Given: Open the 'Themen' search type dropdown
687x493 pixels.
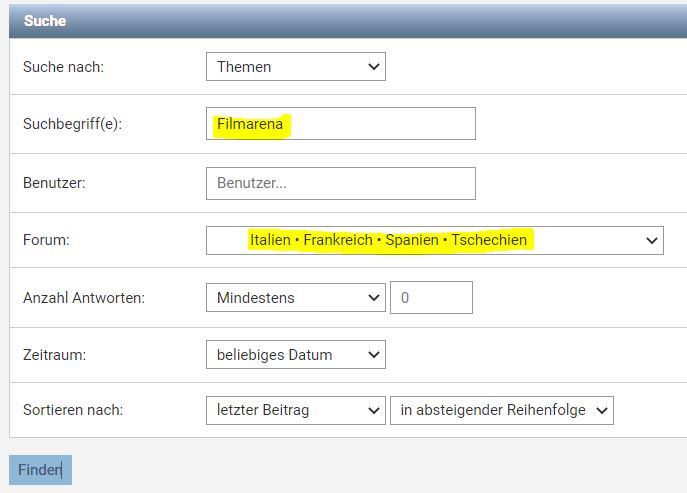Looking at the screenshot, I should (294, 67).
